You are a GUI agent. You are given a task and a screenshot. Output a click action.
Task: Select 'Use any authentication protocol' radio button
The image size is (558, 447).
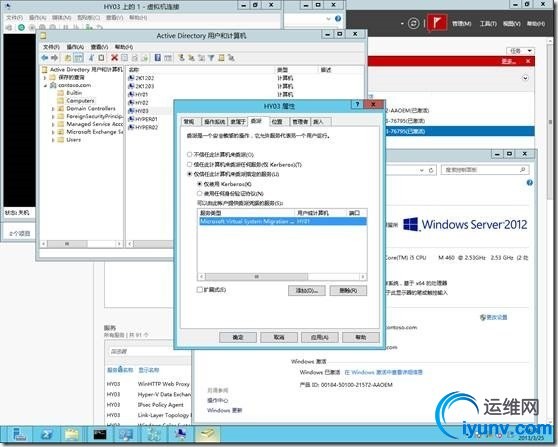pos(199,194)
